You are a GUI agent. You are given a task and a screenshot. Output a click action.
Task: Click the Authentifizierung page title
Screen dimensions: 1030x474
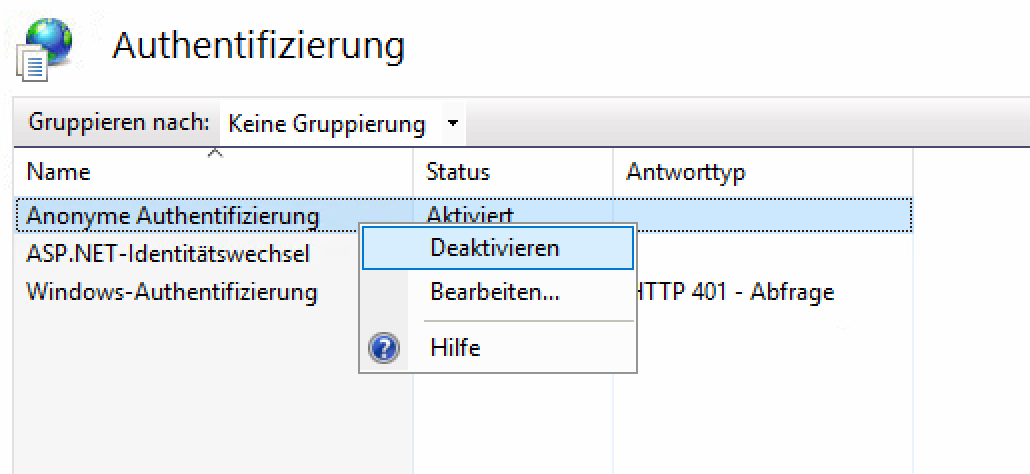pos(259,46)
